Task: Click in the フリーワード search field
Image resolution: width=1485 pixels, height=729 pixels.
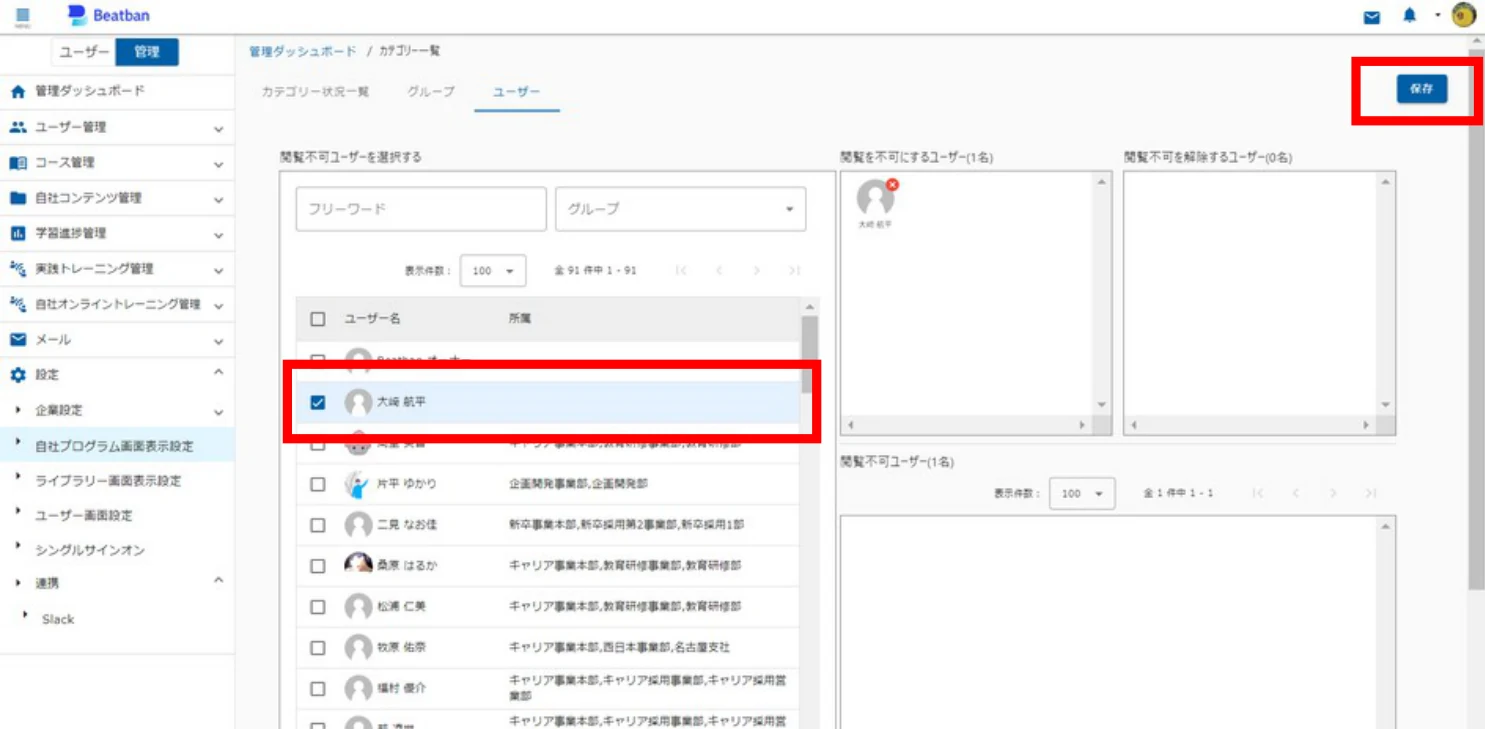Action: point(421,209)
